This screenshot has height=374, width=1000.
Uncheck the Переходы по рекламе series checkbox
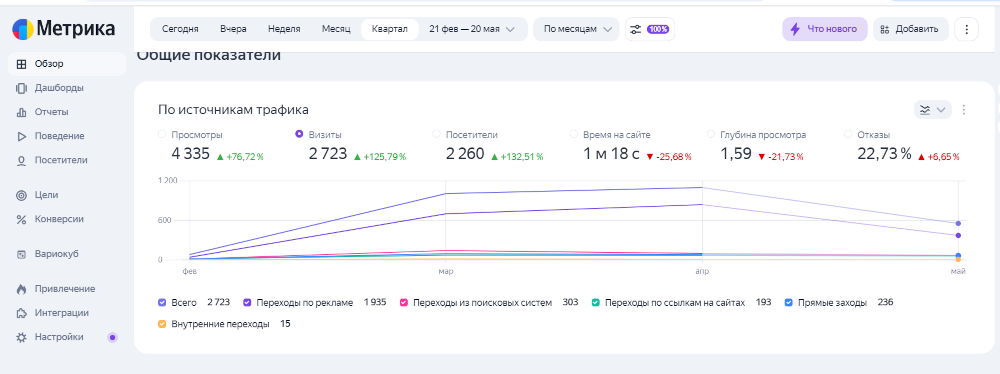coord(247,303)
